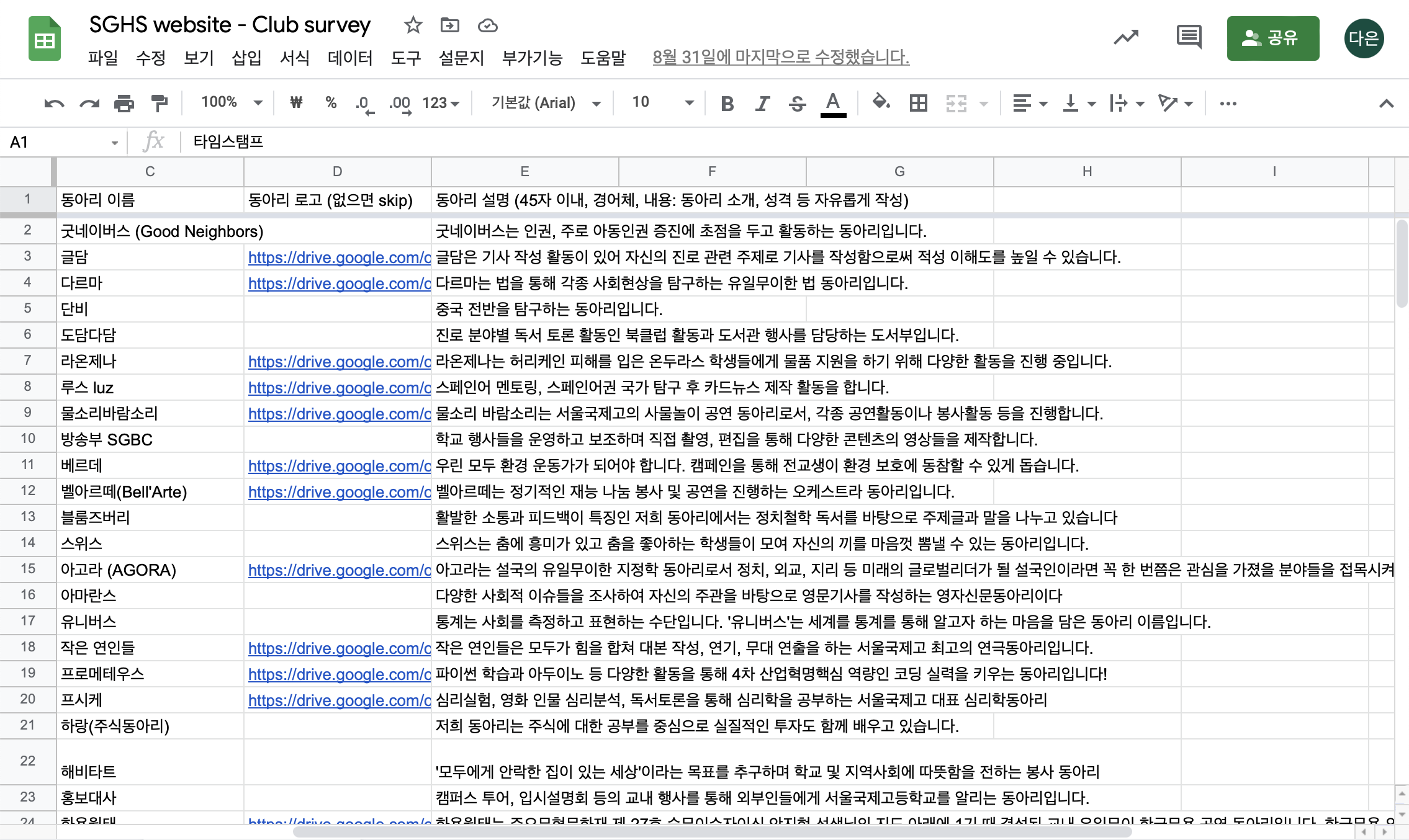Open the 123 number format dropdown

441,103
